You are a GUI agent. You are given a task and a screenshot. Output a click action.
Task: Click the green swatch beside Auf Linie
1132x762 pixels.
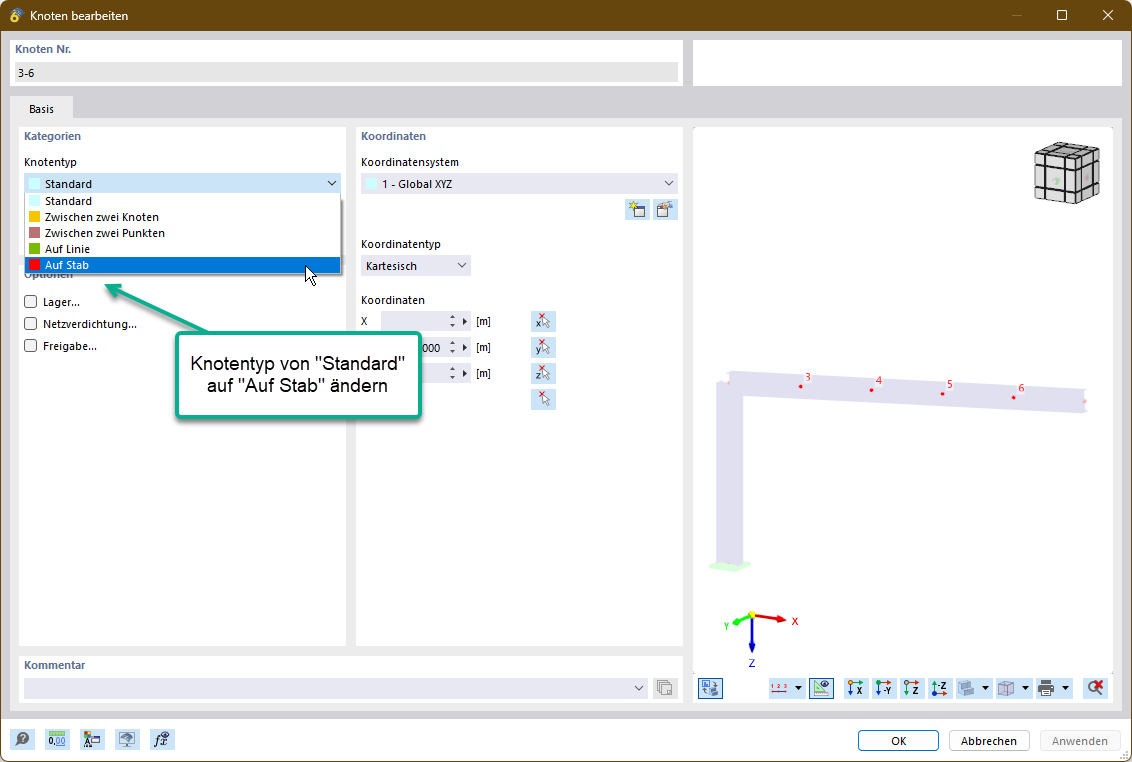[x=36, y=248]
